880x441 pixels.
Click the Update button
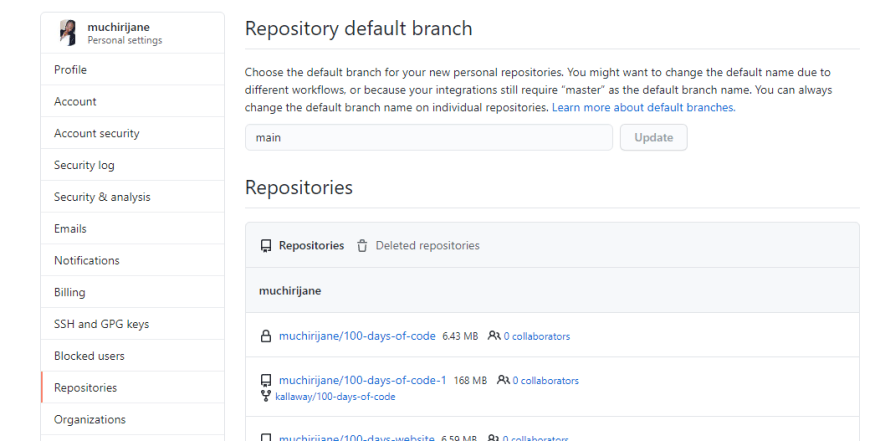653,137
